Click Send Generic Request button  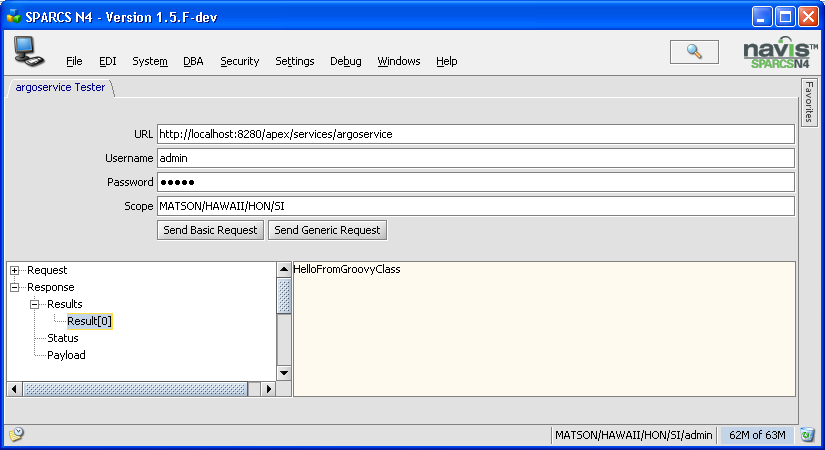coord(327,230)
